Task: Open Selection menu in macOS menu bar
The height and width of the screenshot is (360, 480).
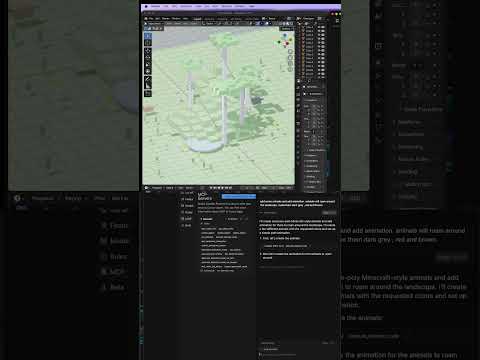Action: [x=186, y=6]
